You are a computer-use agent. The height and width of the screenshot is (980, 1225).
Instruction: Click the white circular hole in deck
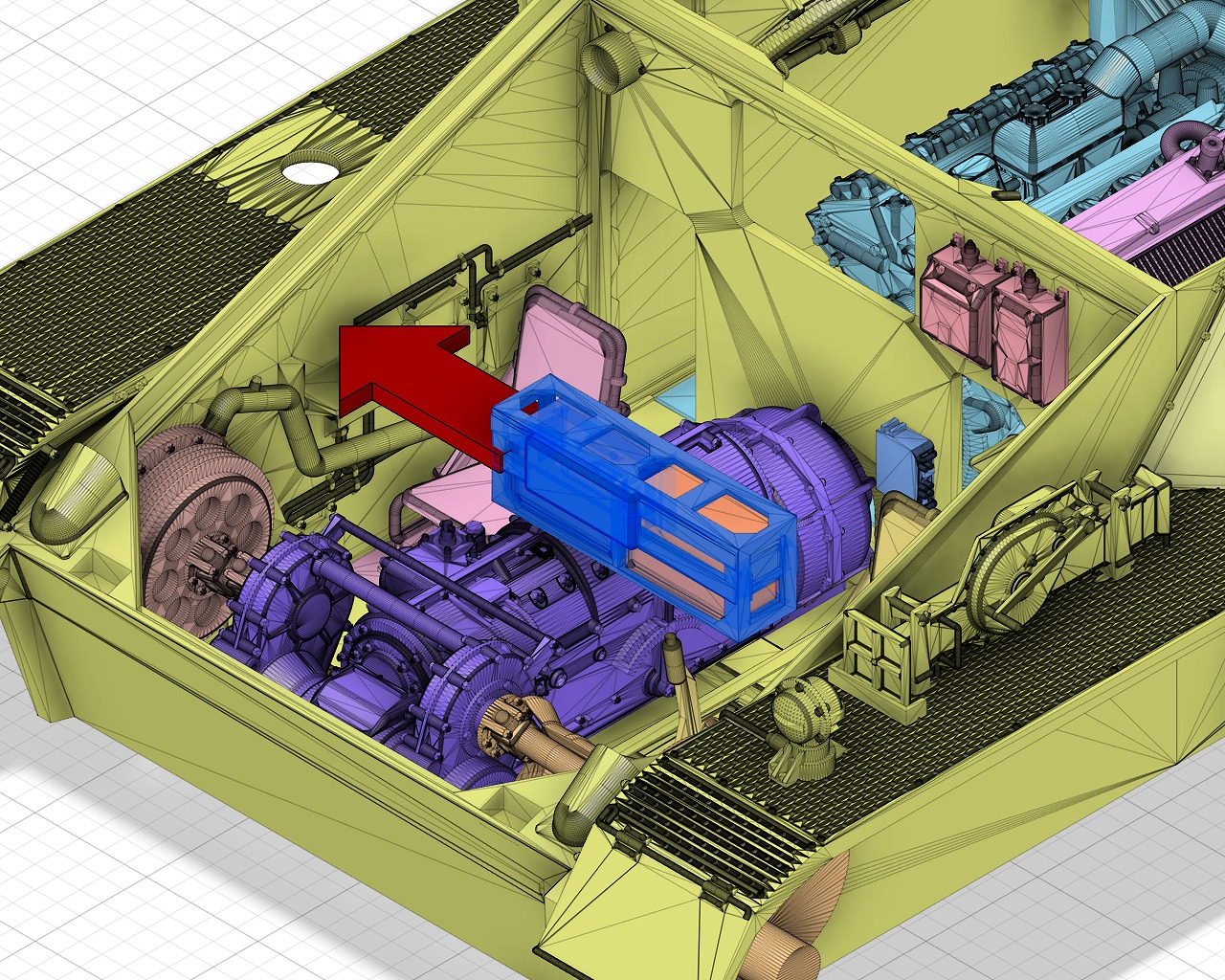(311, 172)
